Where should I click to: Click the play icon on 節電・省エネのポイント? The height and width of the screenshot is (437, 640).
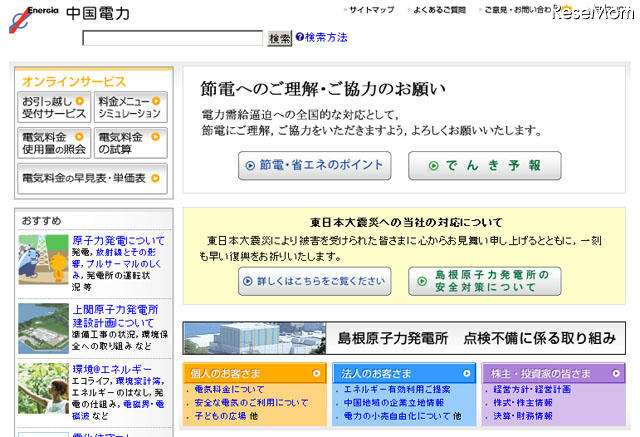(250, 166)
